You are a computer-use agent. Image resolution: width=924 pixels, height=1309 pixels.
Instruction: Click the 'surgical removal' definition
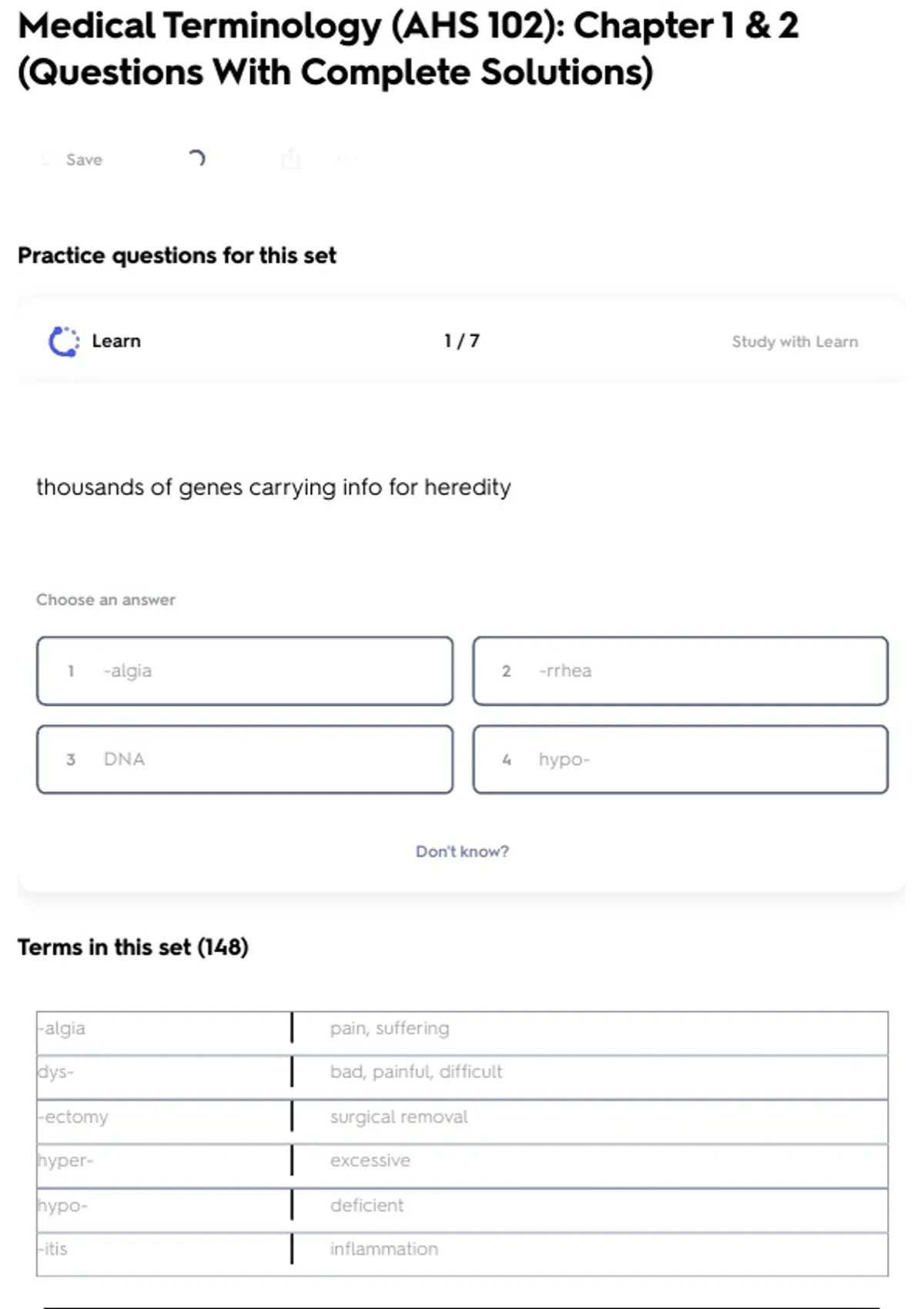pos(398,1116)
